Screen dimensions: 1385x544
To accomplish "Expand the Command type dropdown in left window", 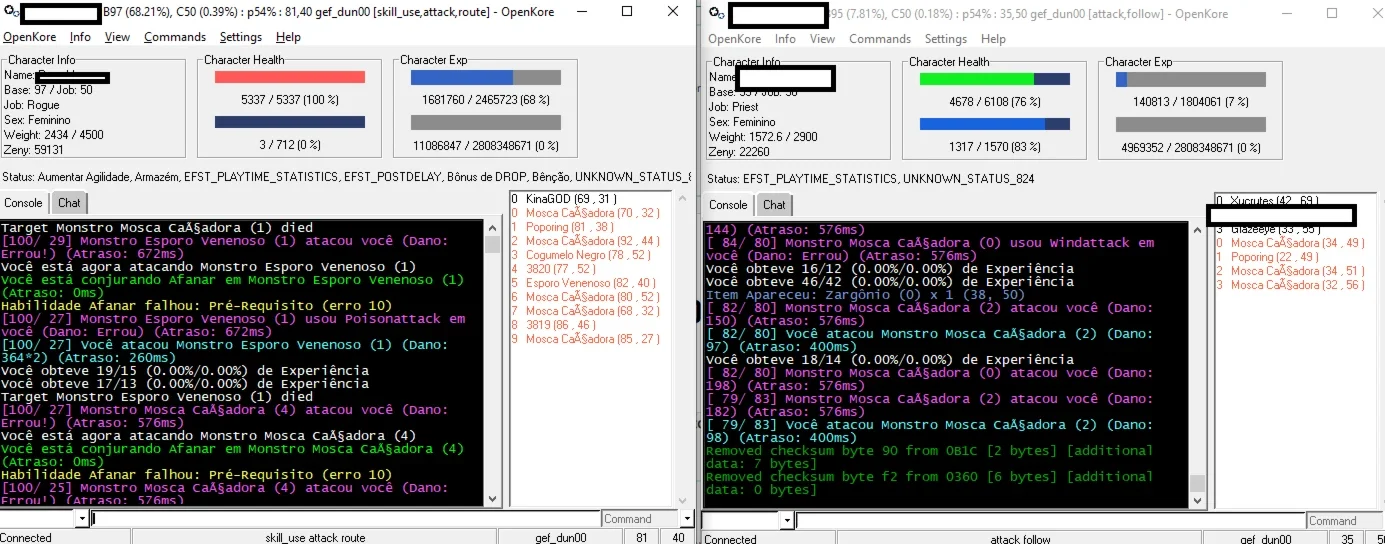I will click(686, 519).
